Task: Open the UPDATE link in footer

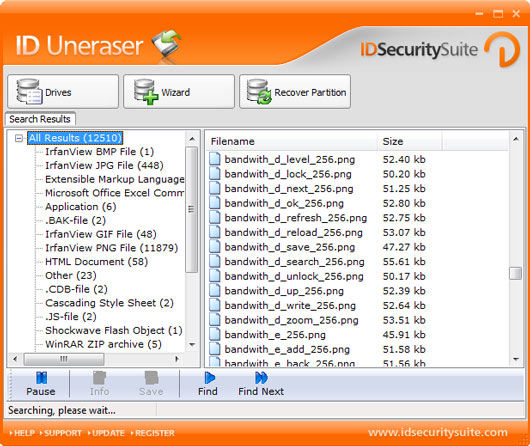Action: click(106, 433)
